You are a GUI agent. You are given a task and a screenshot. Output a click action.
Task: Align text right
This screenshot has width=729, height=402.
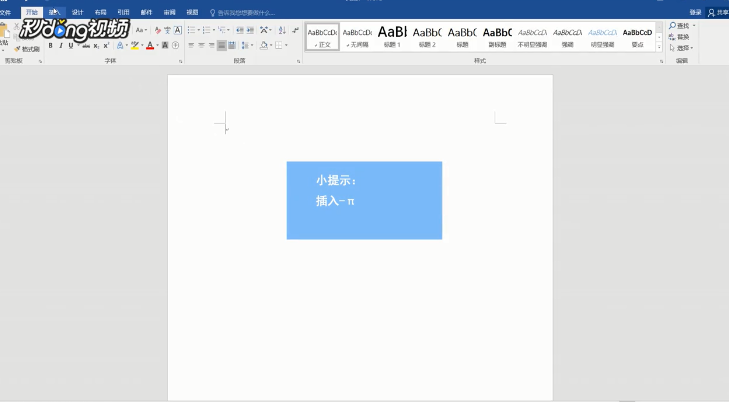[212, 46]
